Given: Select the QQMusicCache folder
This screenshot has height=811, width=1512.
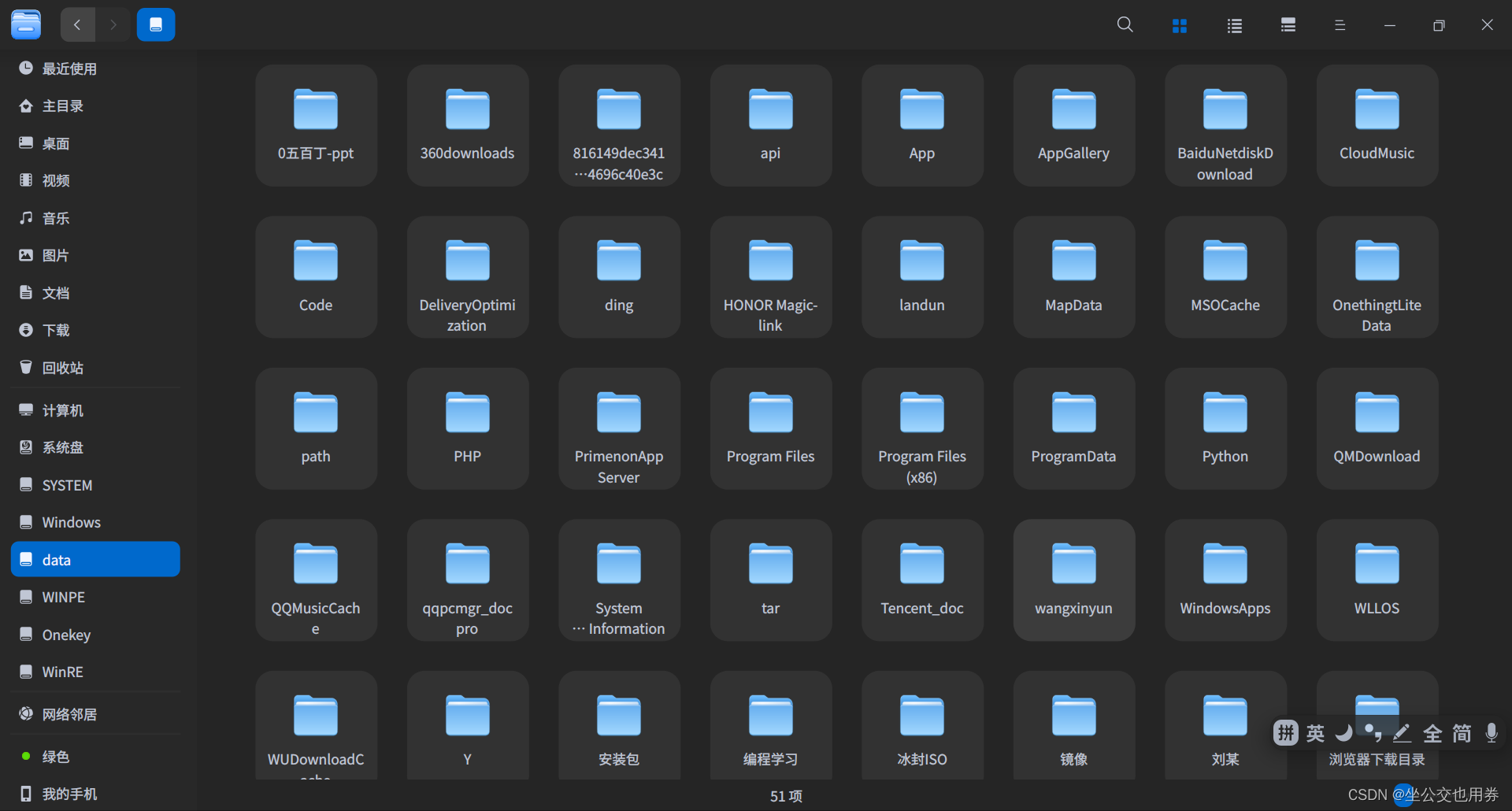Looking at the screenshot, I should [x=316, y=580].
